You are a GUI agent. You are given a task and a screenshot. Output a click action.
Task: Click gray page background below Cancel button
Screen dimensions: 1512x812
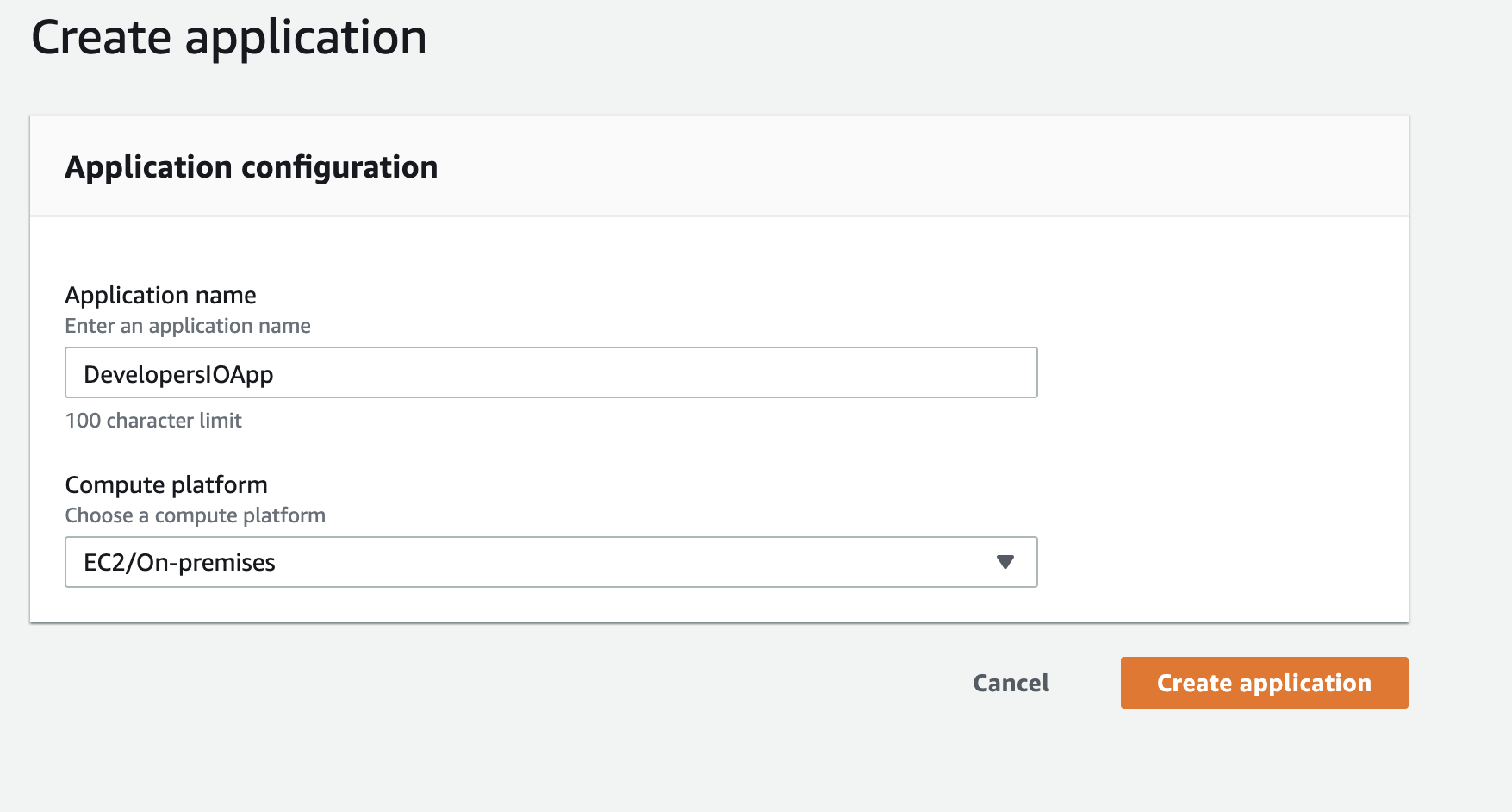point(1011,759)
